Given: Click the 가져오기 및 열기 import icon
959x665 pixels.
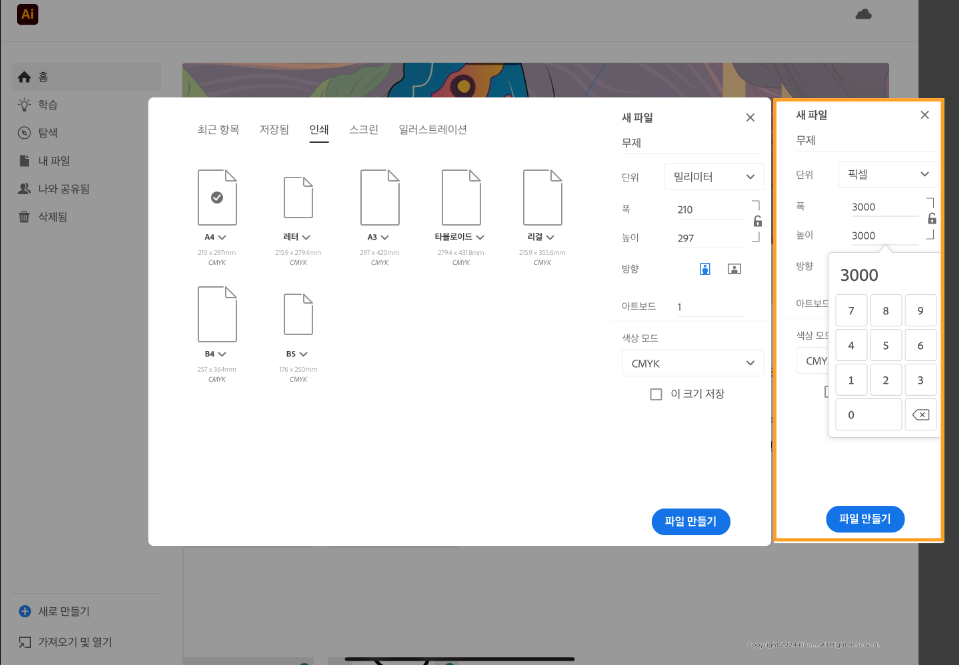Looking at the screenshot, I should [23, 641].
